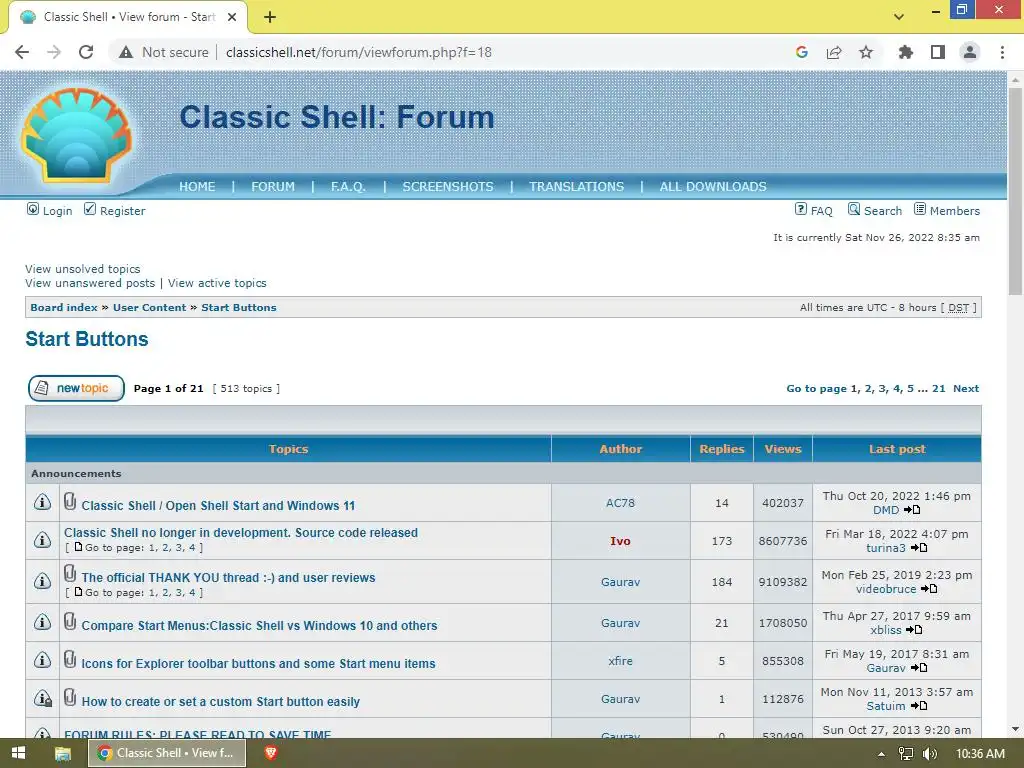This screenshot has height=768, width=1024.
Task: Open 'Classic Shell no longer in development' topic
Action: [241, 533]
